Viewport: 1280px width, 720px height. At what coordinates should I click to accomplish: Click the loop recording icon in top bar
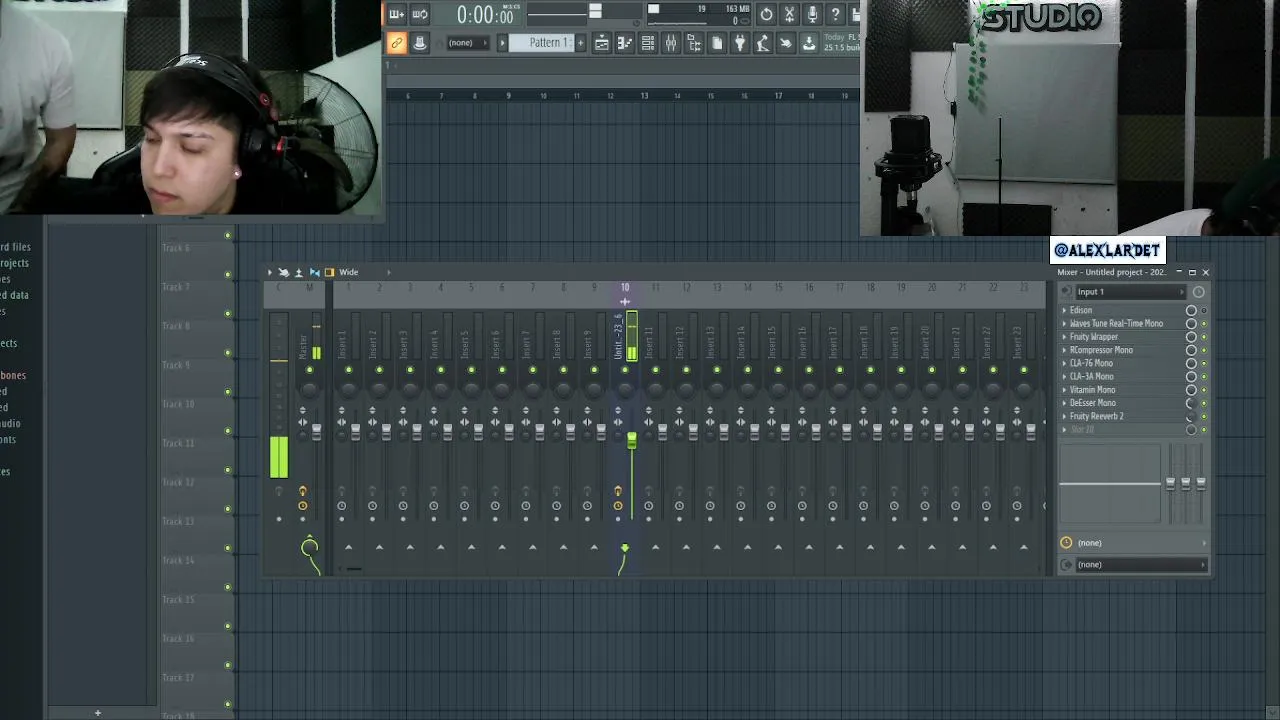point(420,14)
